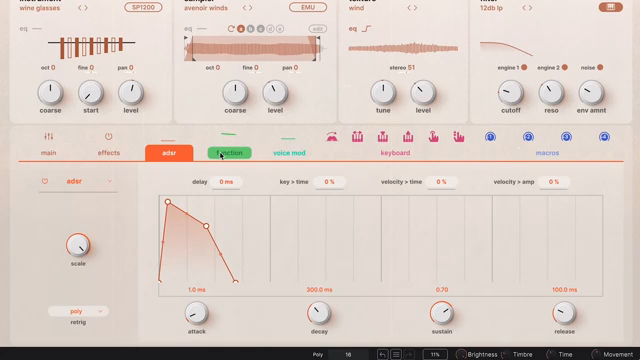Click the instrument eq line icon
640x360 pixels.
(37, 29)
